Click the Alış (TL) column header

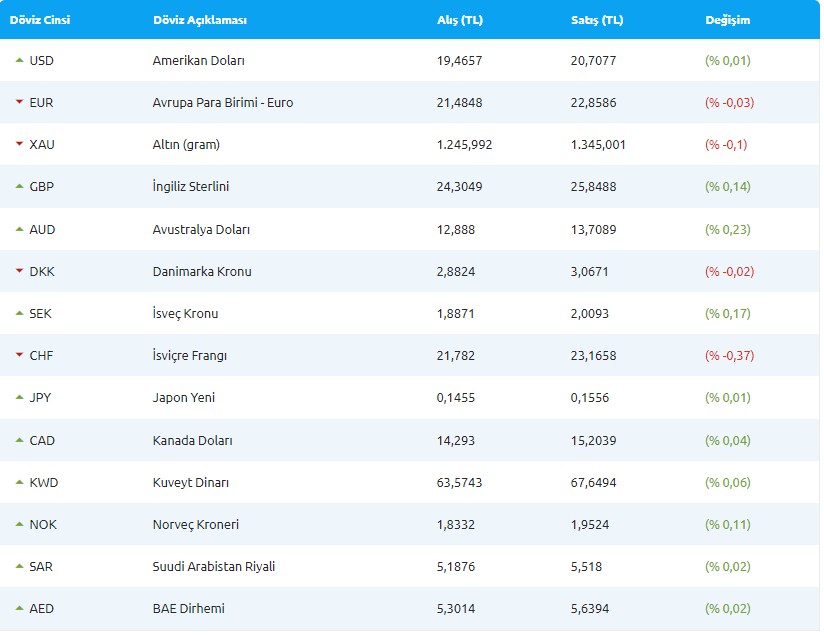[460, 20]
